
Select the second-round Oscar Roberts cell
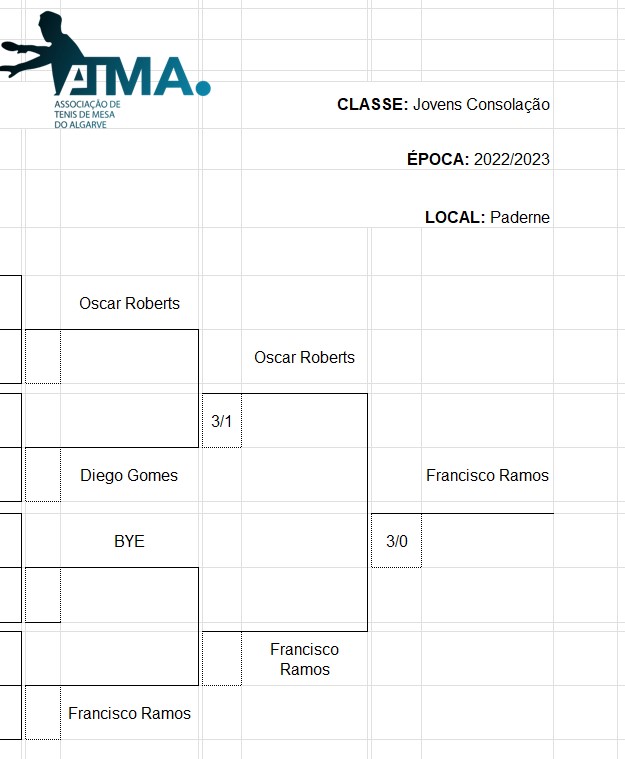coord(304,357)
